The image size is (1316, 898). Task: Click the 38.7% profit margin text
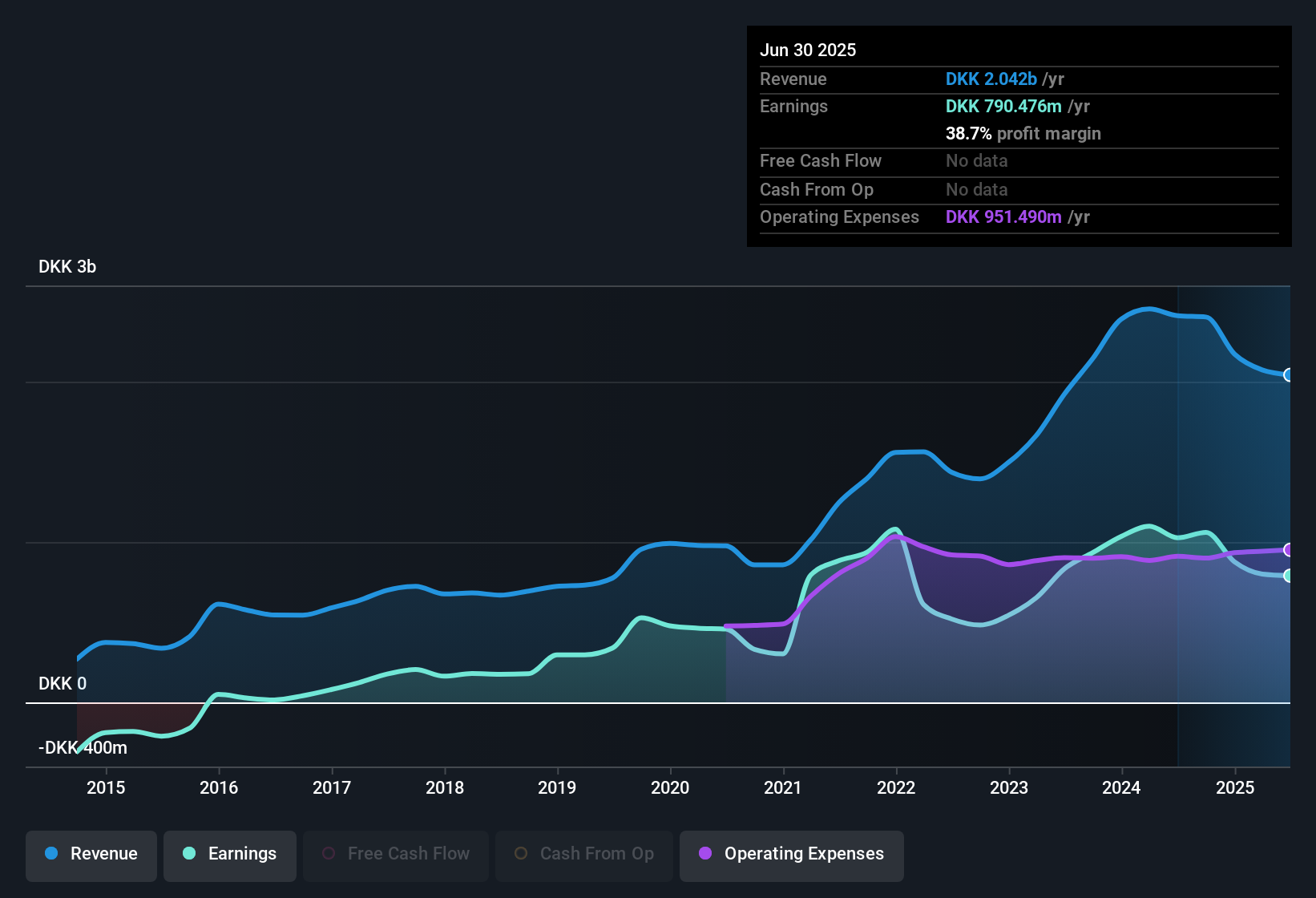(x=1023, y=133)
